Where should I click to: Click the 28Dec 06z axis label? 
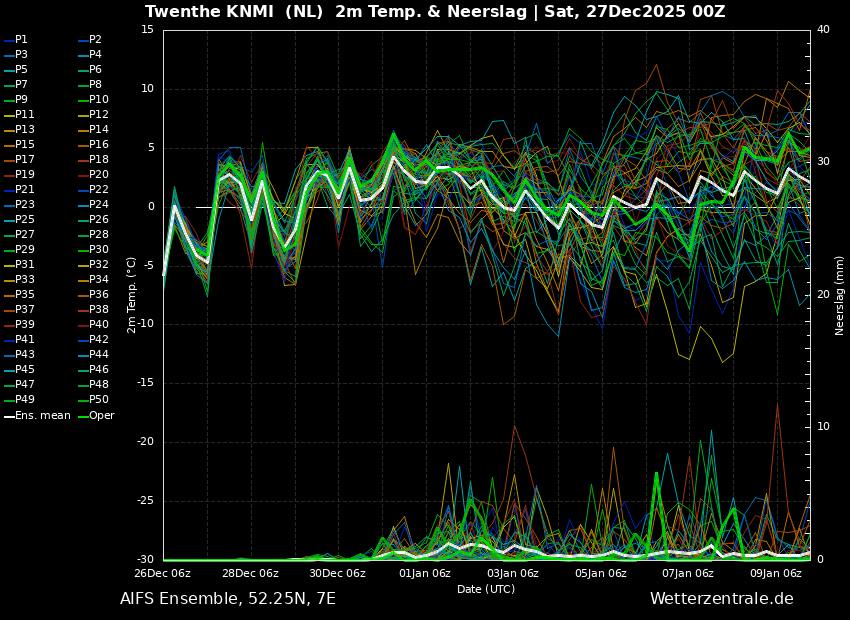coord(251,573)
